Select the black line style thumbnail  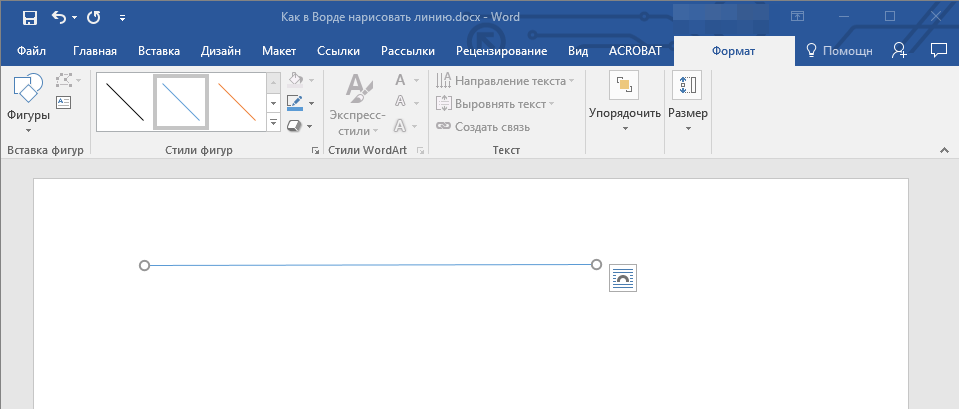[x=125, y=102]
